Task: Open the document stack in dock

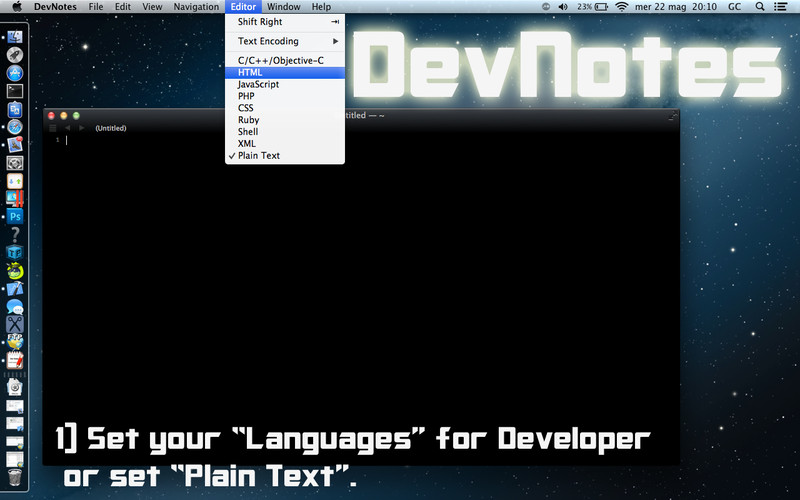Action: point(15,387)
